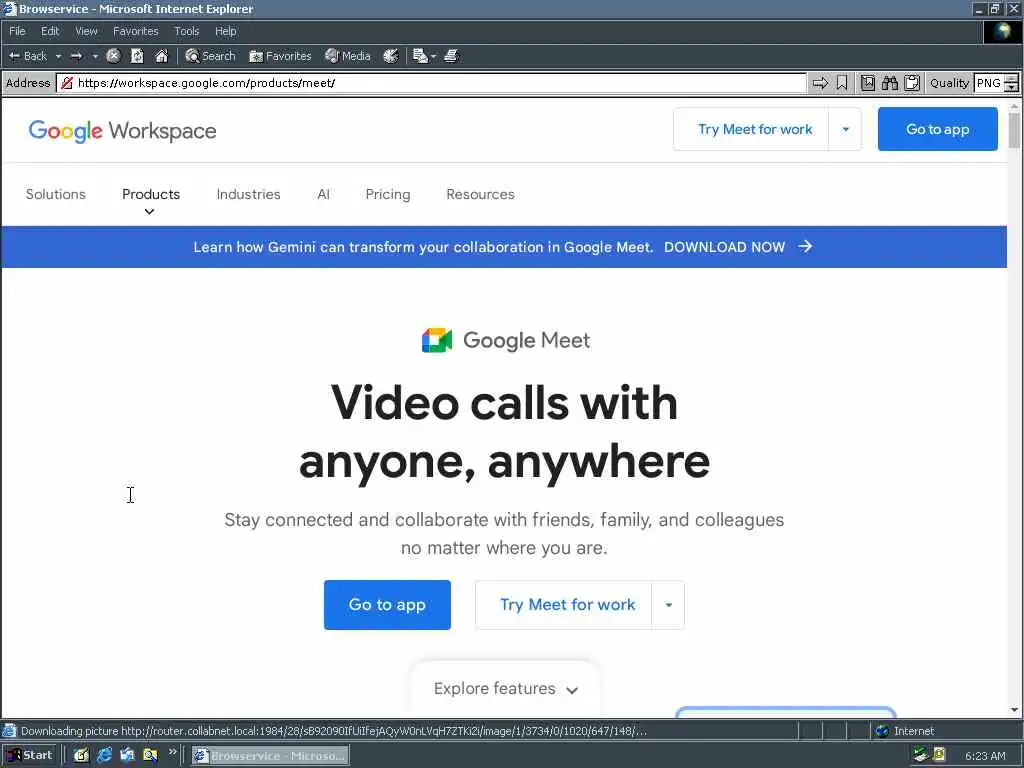Click the Google Meet camera logo icon
The width and height of the screenshot is (1024, 768).
coord(437,340)
